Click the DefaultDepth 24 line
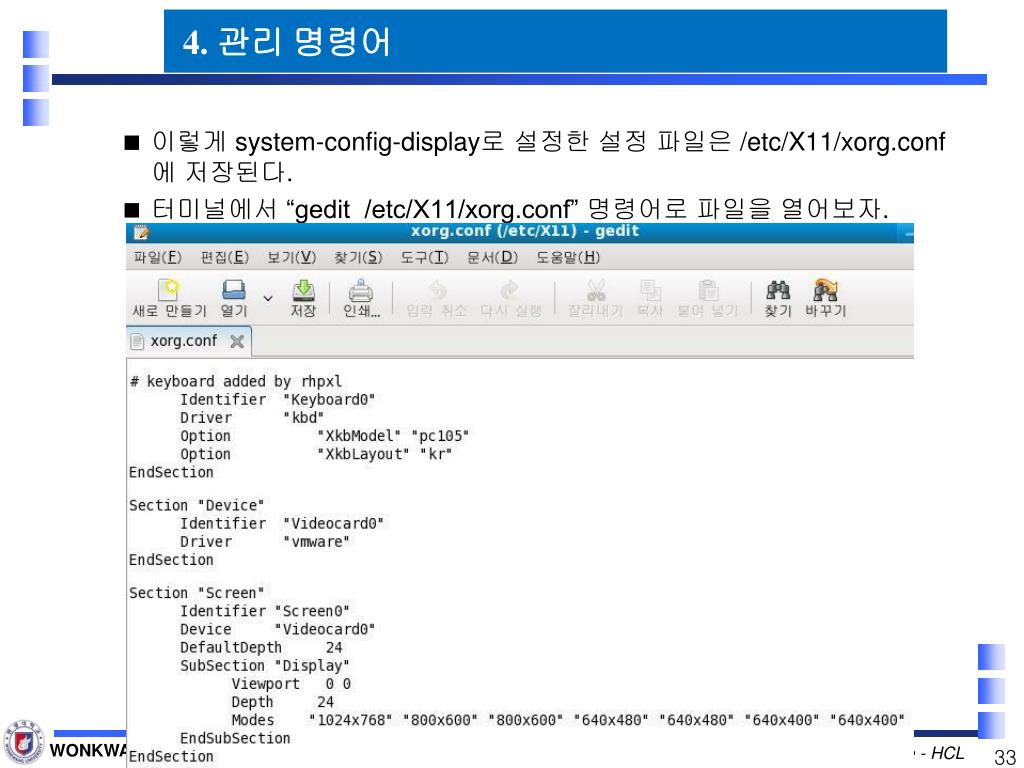 [261, 648]
